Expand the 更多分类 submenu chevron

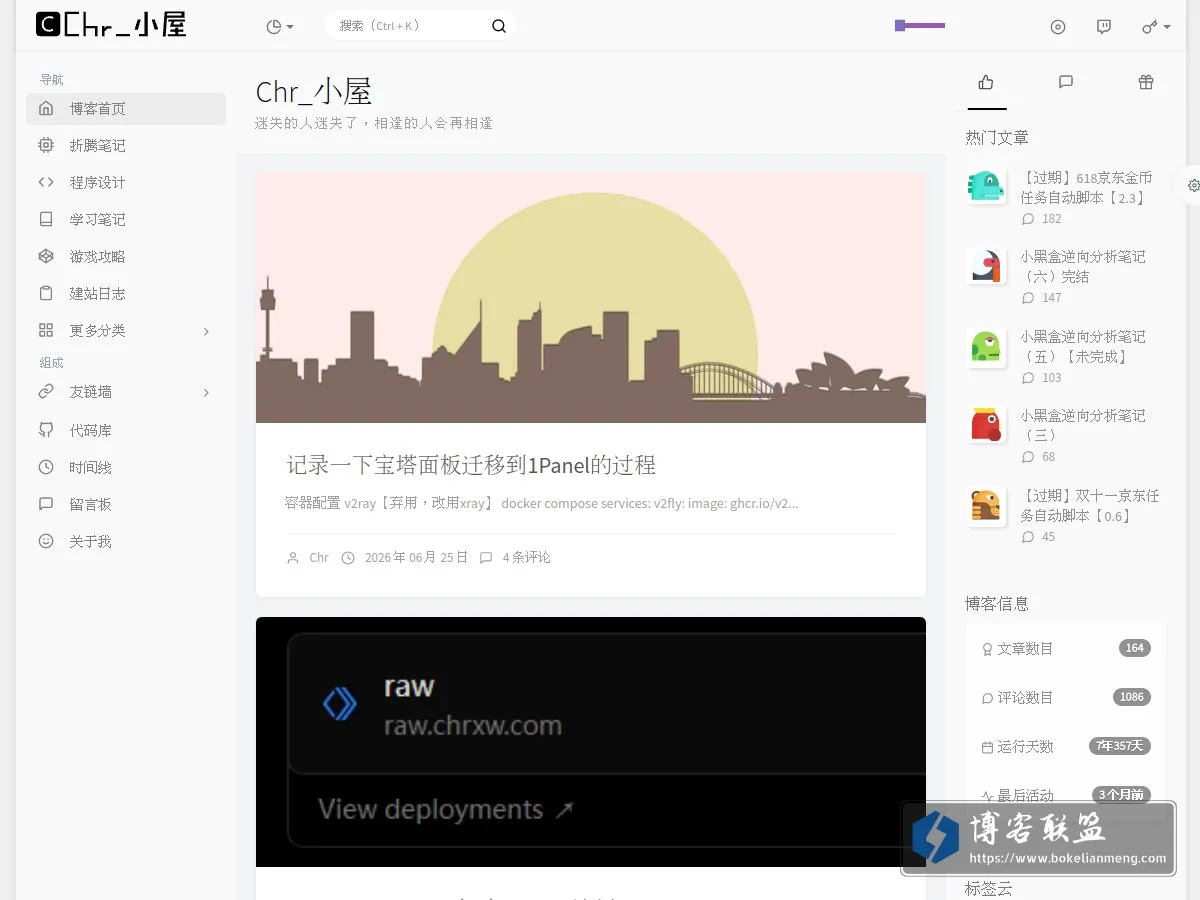[206, 331]
